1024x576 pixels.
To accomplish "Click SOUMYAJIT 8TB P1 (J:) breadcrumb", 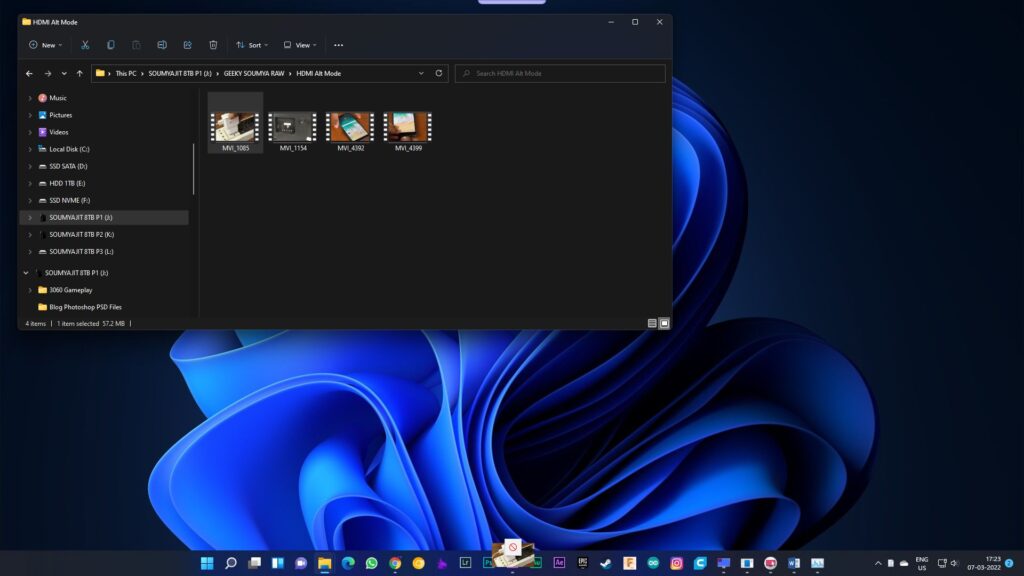I will pyautogui.click(x=180, y=74).
